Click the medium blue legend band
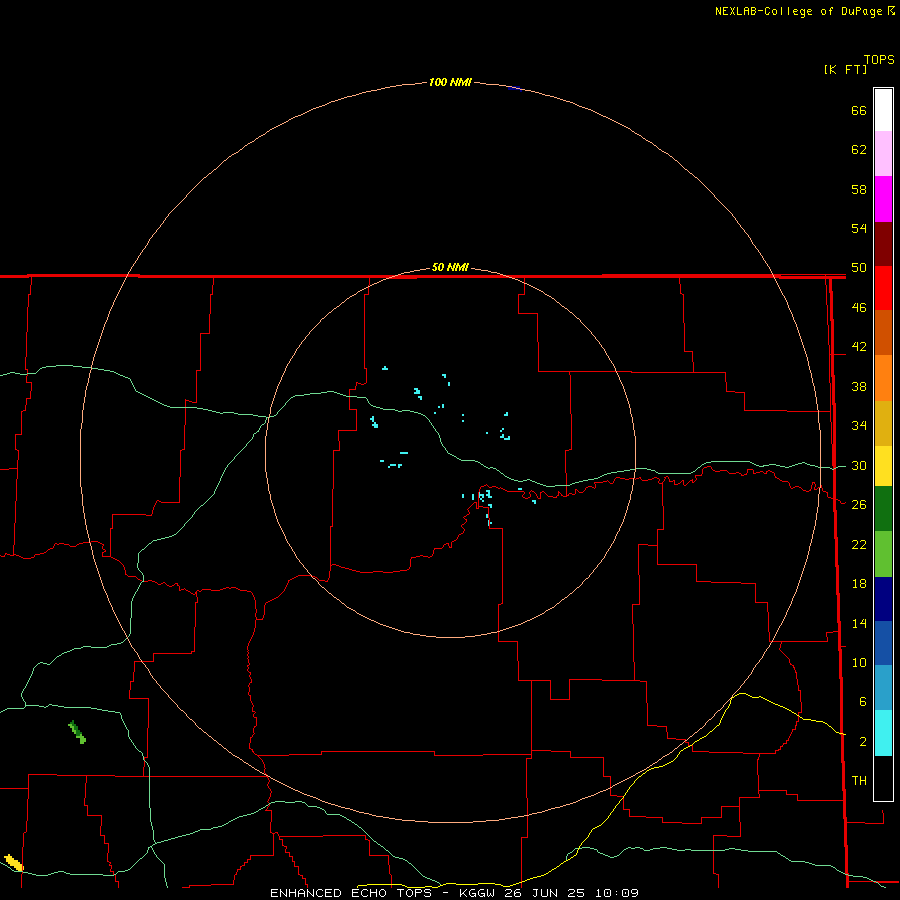 (x=883, y=643)
